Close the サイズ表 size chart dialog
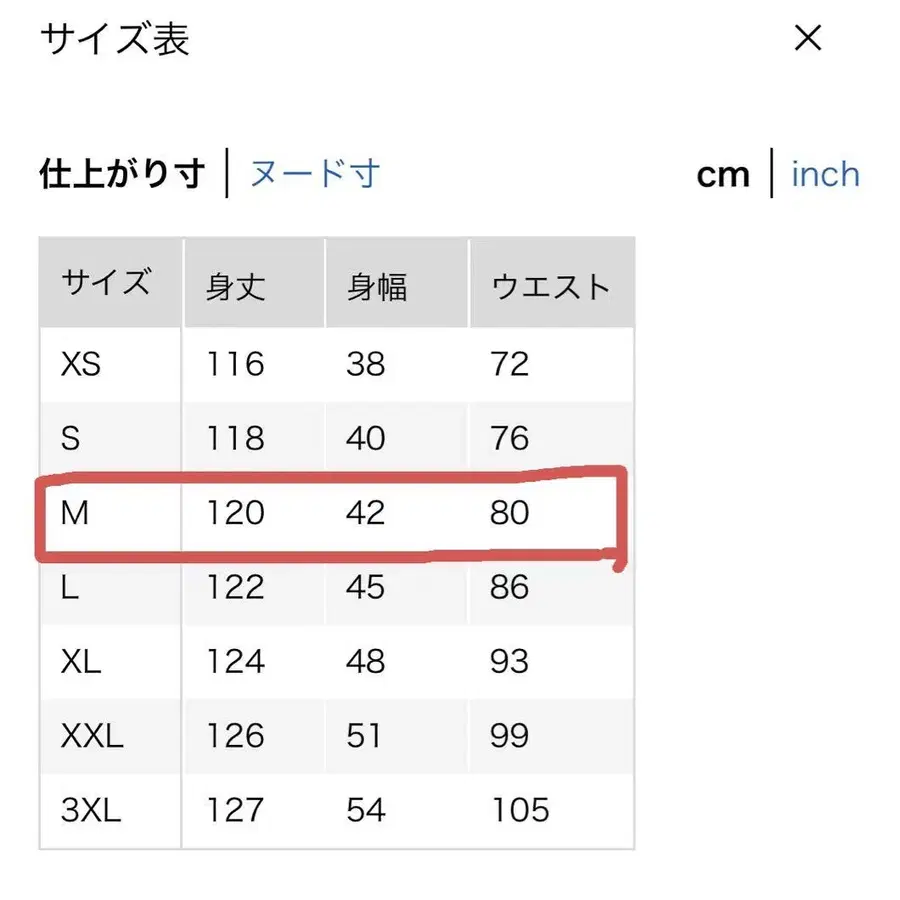 [807, 39]
